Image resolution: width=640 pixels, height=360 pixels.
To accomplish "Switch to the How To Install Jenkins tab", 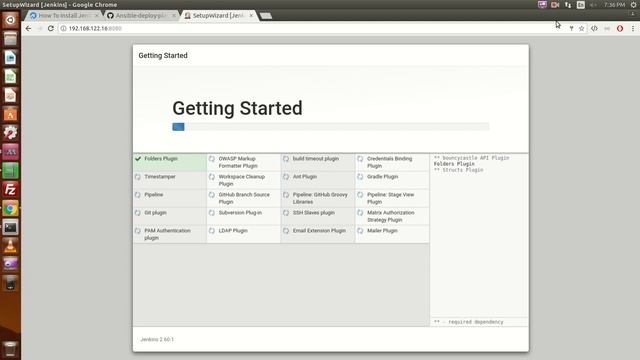I will [x=62, y=16].
